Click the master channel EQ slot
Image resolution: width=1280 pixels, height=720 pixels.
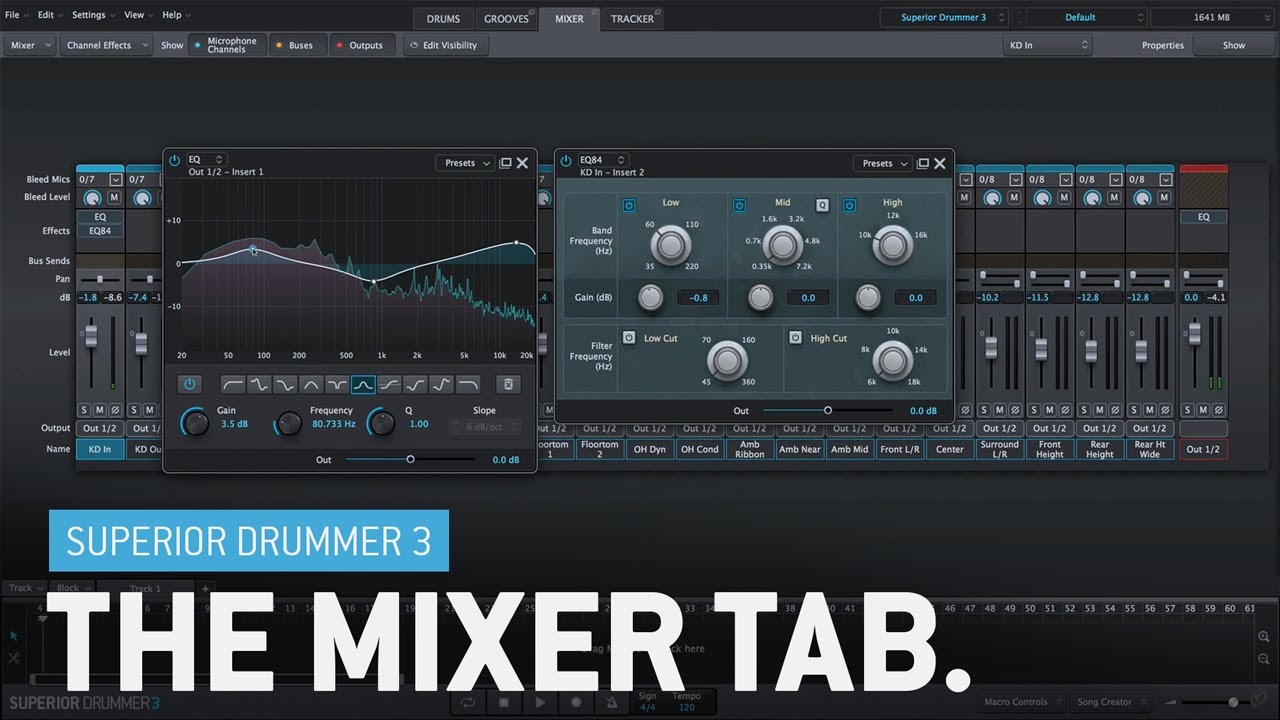click(x=1203, y=217)
